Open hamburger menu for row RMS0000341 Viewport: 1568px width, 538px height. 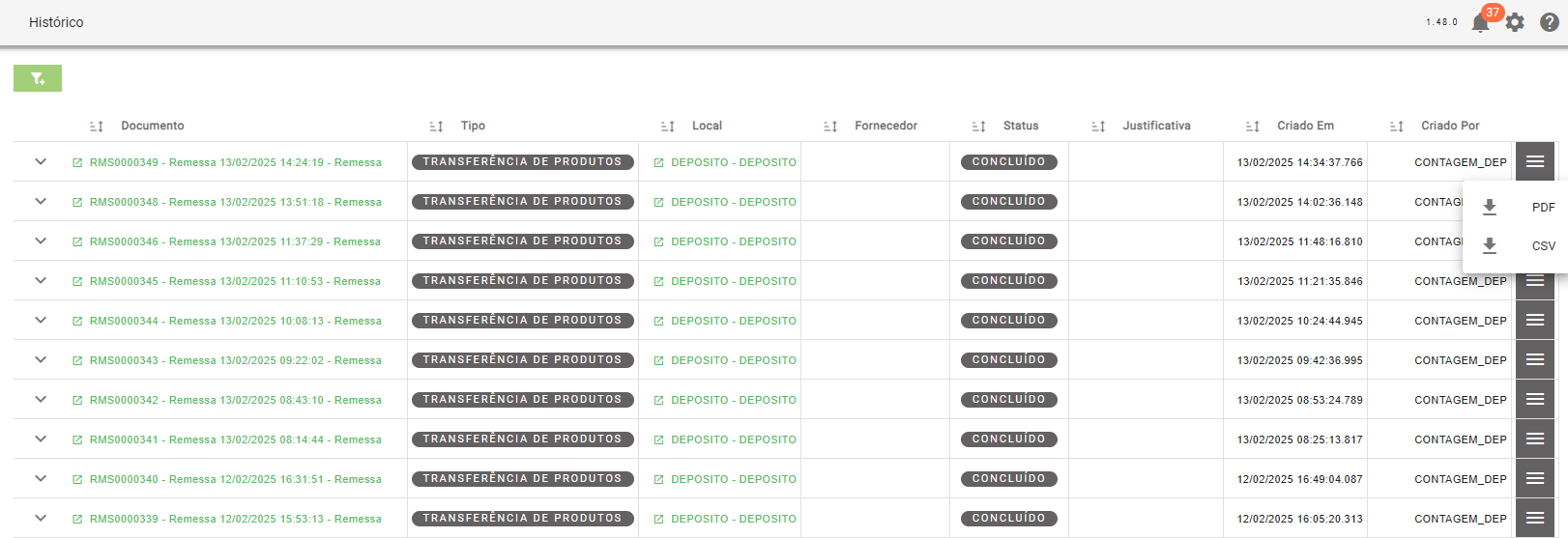1535,439
